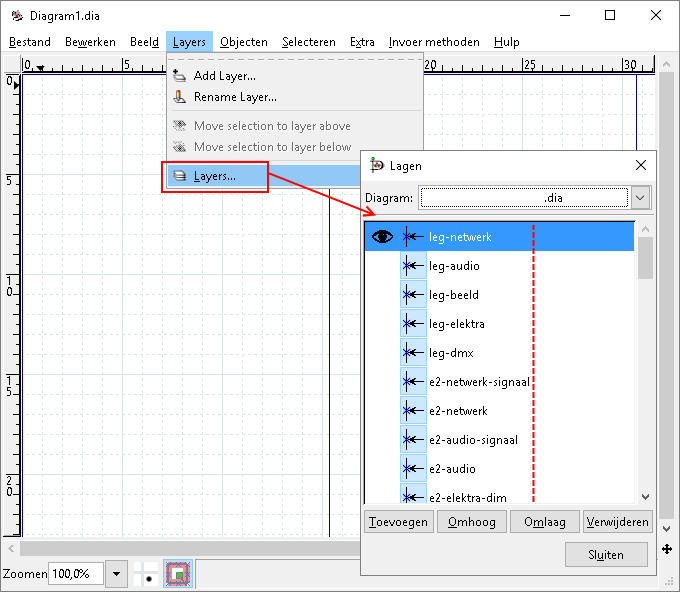Toggle connectable icon for leg-beeld layer
Viewport: 680px width, 592px height.
[x=413, y=294]
